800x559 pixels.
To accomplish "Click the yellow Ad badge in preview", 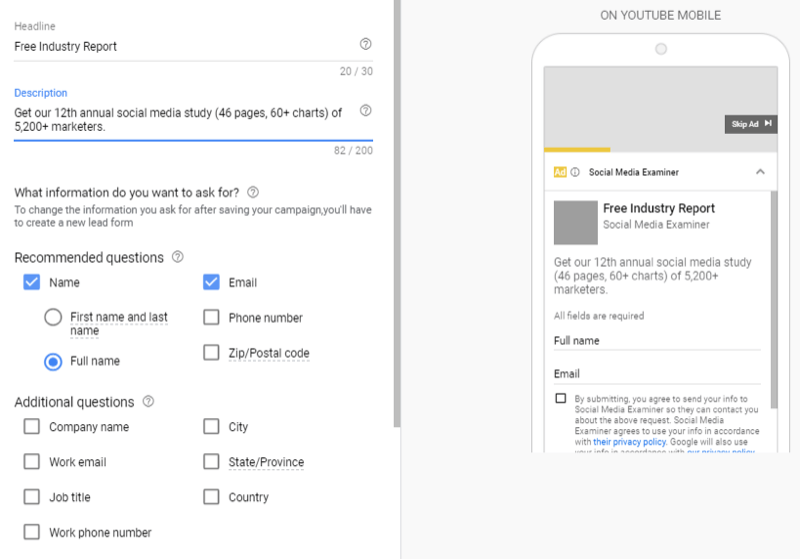I will [x=560, y=172].
